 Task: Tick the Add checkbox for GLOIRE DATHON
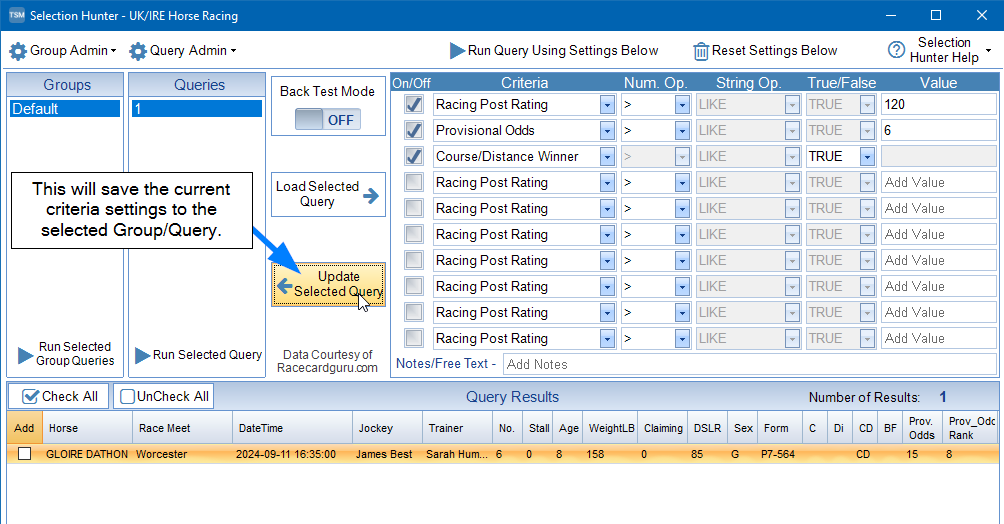24,454
